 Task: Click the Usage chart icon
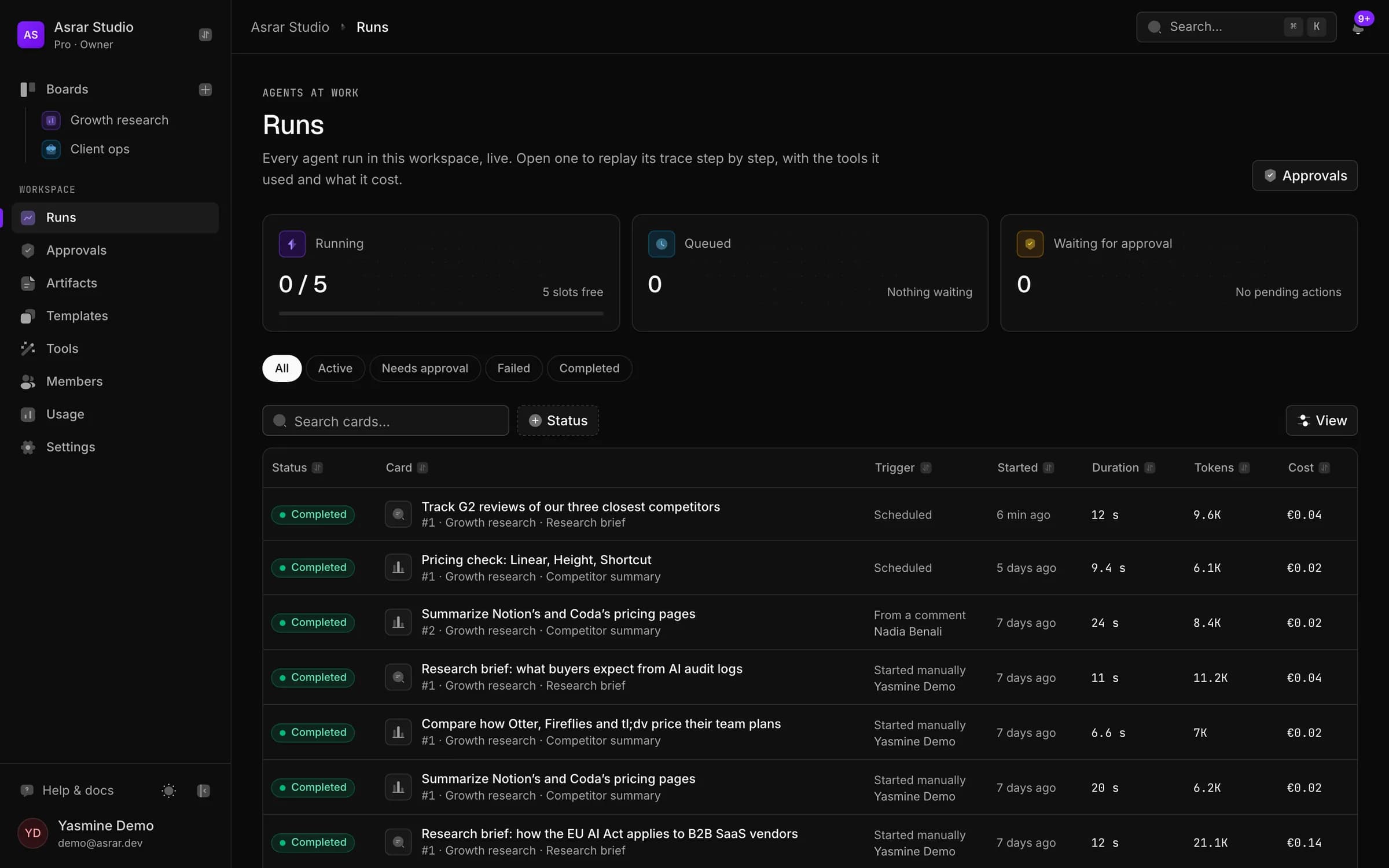point(28,415)
